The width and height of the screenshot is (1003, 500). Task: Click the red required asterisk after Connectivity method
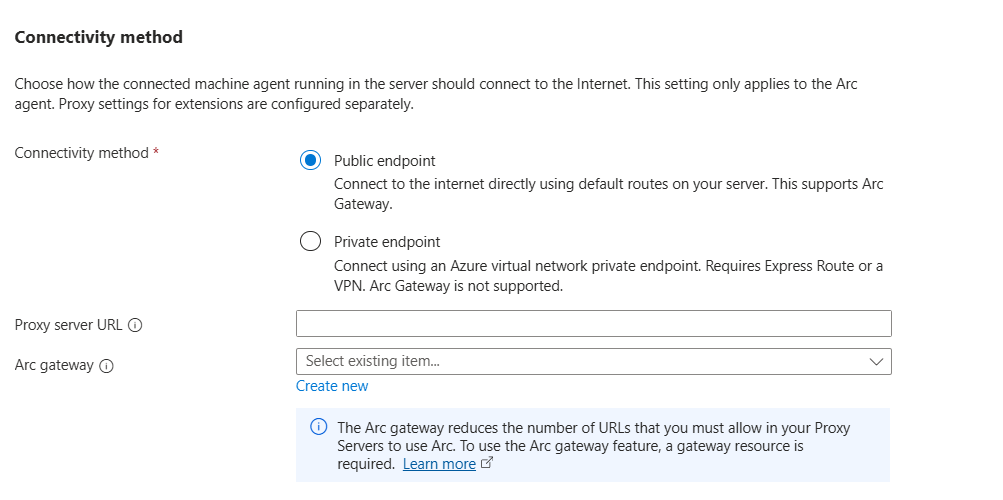tap(156, 153)
